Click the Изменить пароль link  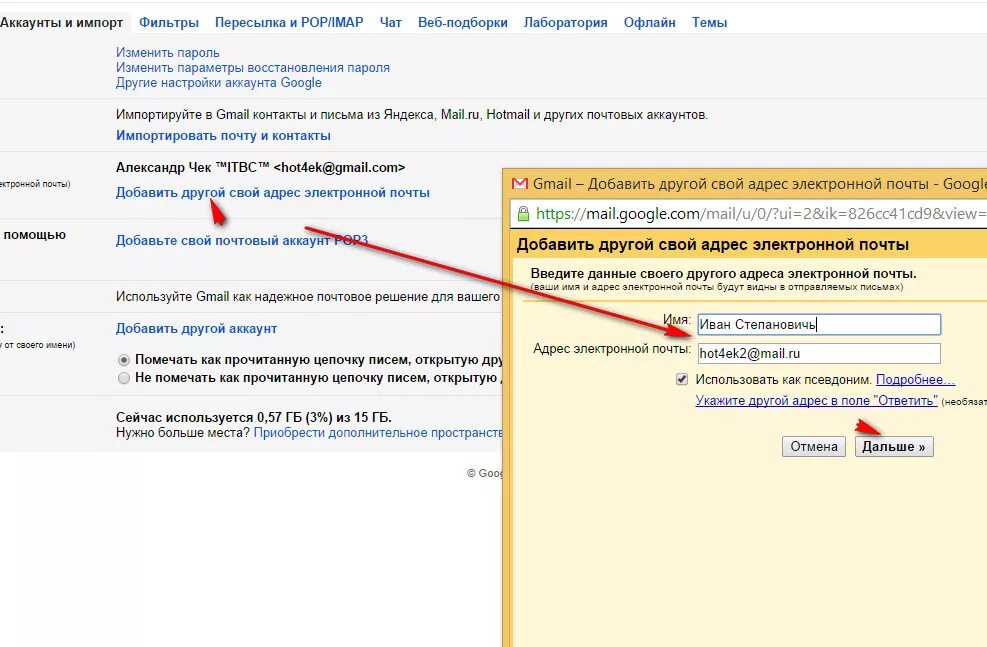(167, 53)
